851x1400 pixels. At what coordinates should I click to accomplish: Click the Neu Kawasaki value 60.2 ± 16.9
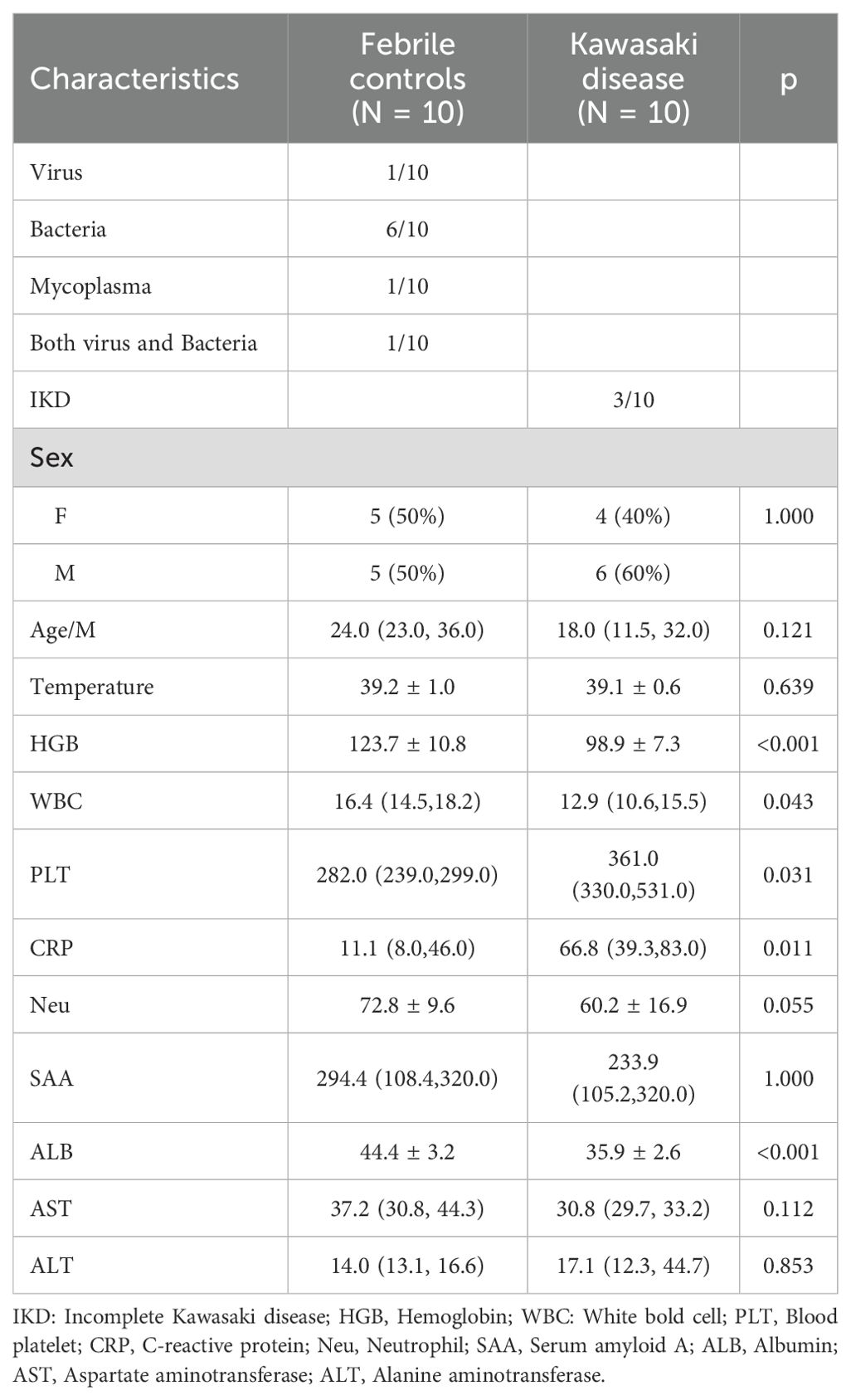pyautogui.click(x=634, y=1005)
